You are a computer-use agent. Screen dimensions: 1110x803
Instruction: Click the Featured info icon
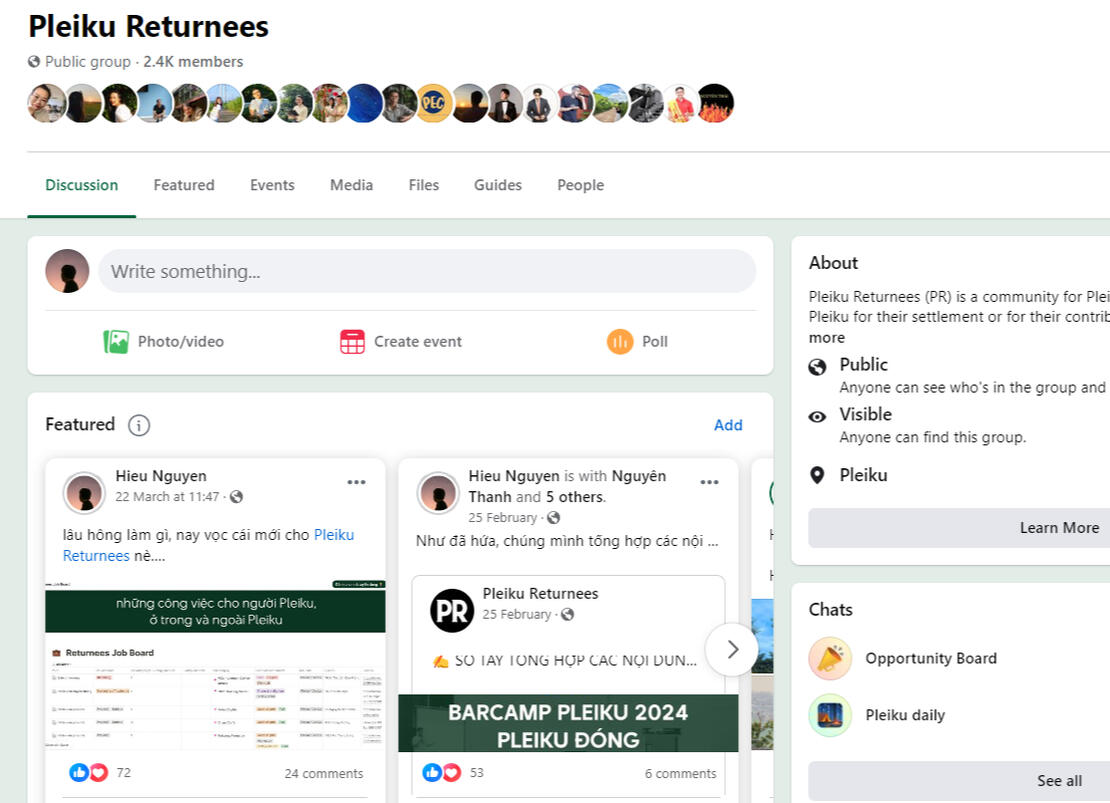[x=139, y=425]
